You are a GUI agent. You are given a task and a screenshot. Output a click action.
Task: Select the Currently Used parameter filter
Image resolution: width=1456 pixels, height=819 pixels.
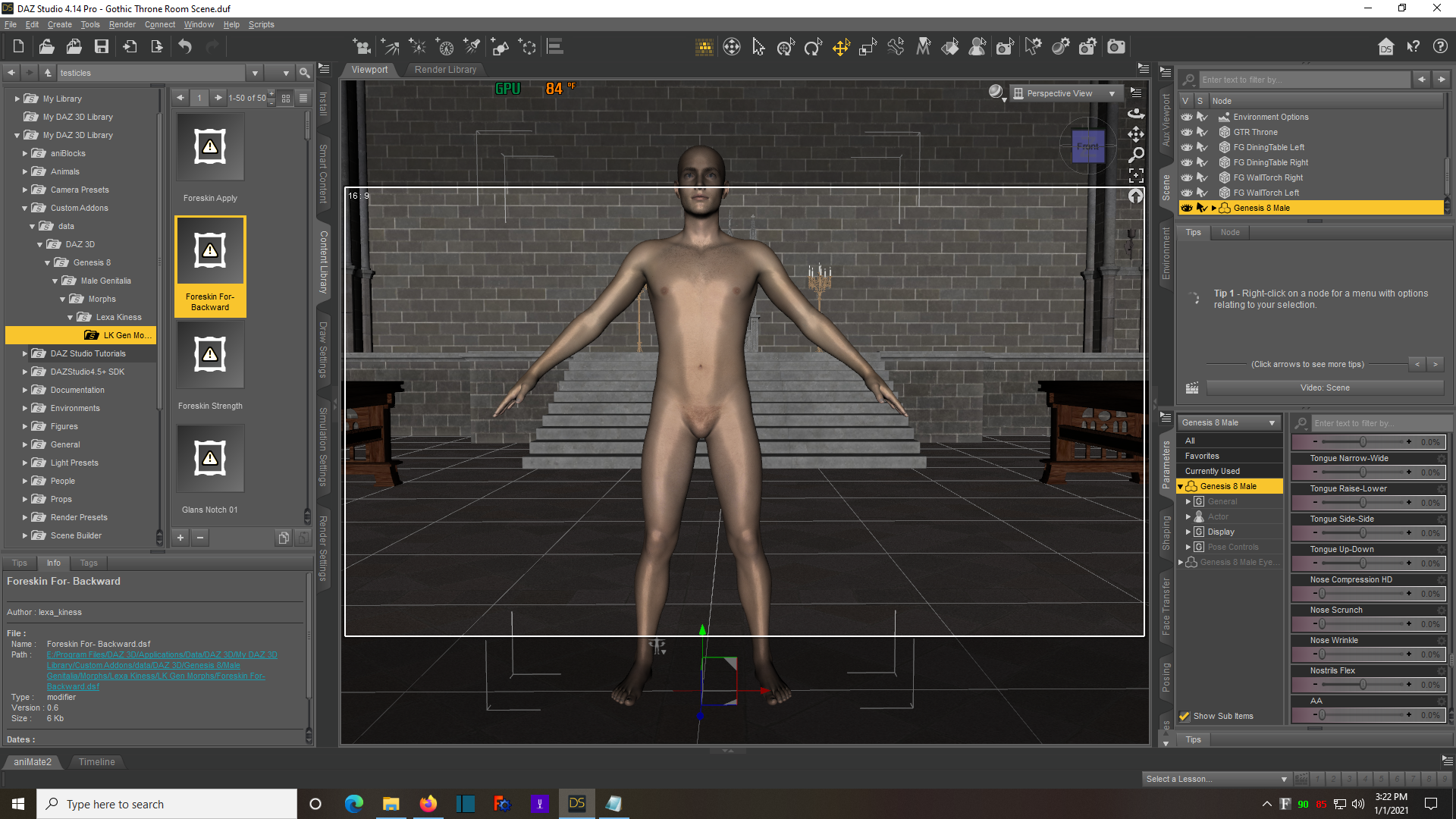point(1228,472)
